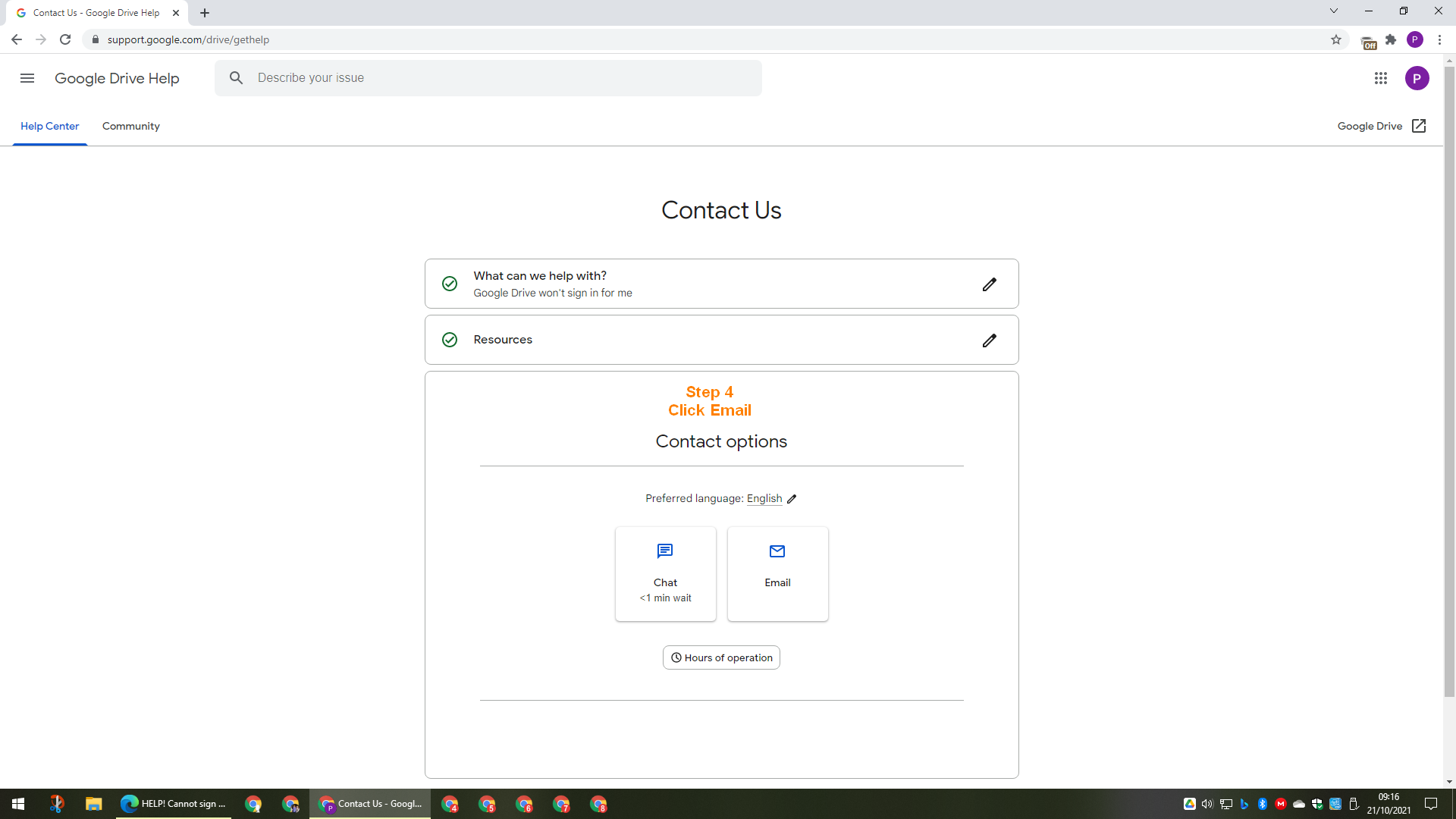Screen dimensions: 1456x819
Task: Open Google Drive external link
Action: [x=1382, y=126]
